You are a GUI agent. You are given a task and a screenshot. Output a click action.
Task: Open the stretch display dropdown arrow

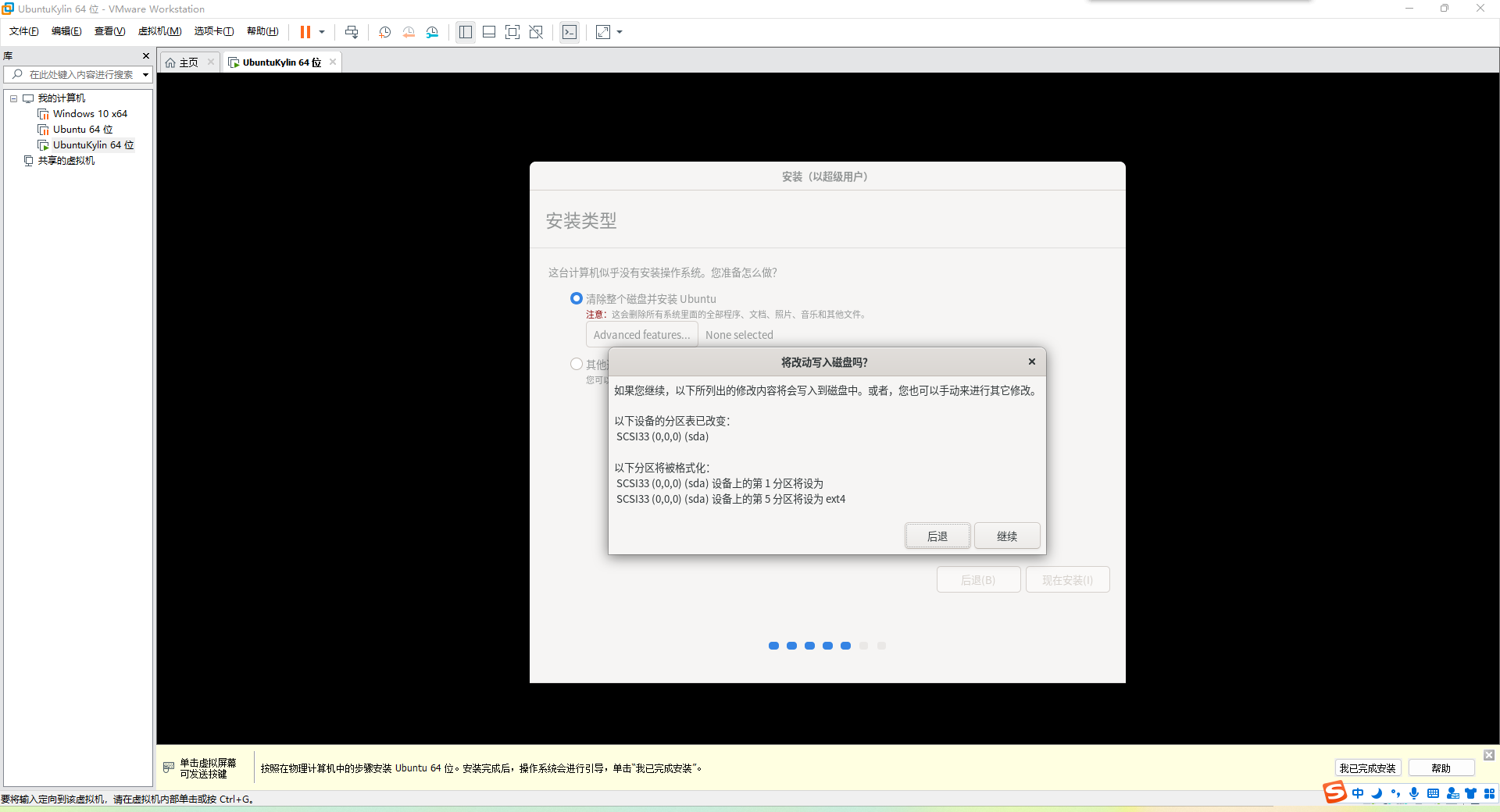(620, 32)
